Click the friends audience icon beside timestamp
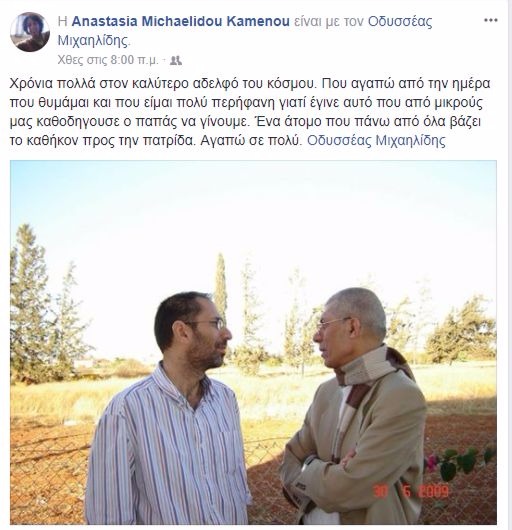512x530 pixels. tap(176, 61)
